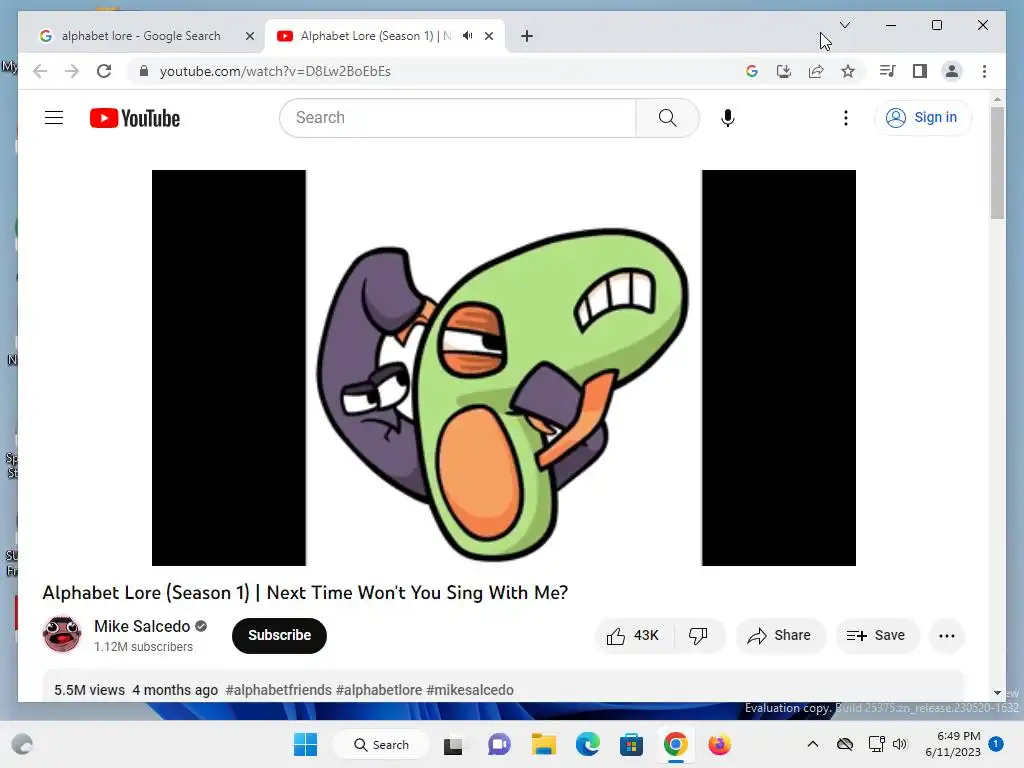Share this page from Chrome toolbar
Screen dimensions: 1024x768
pyautogui.click(x=816, y=71)
